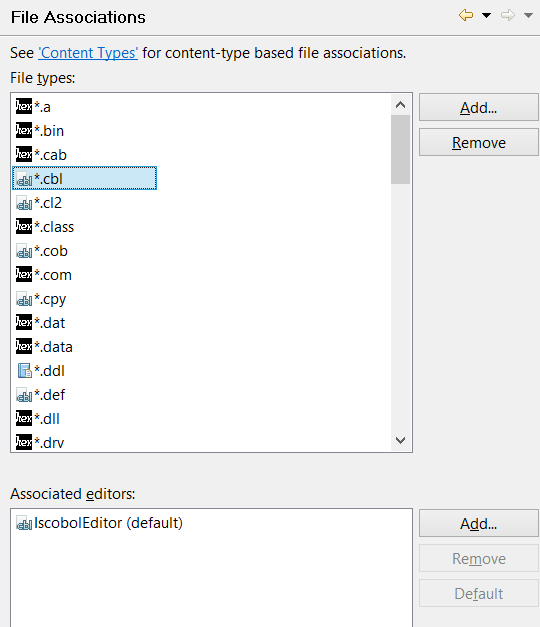Click the file types scrollbar thumb
The image size is (540, 627).
click(400, 150)
